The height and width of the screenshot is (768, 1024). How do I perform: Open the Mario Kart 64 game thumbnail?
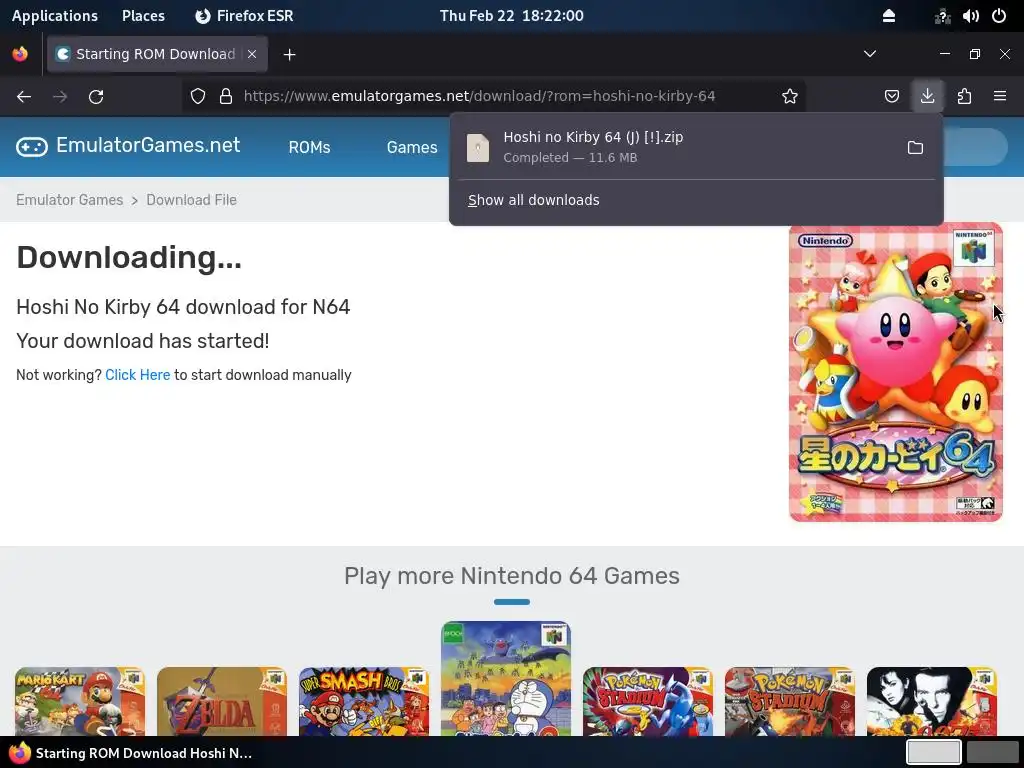(x=80, y=701)
